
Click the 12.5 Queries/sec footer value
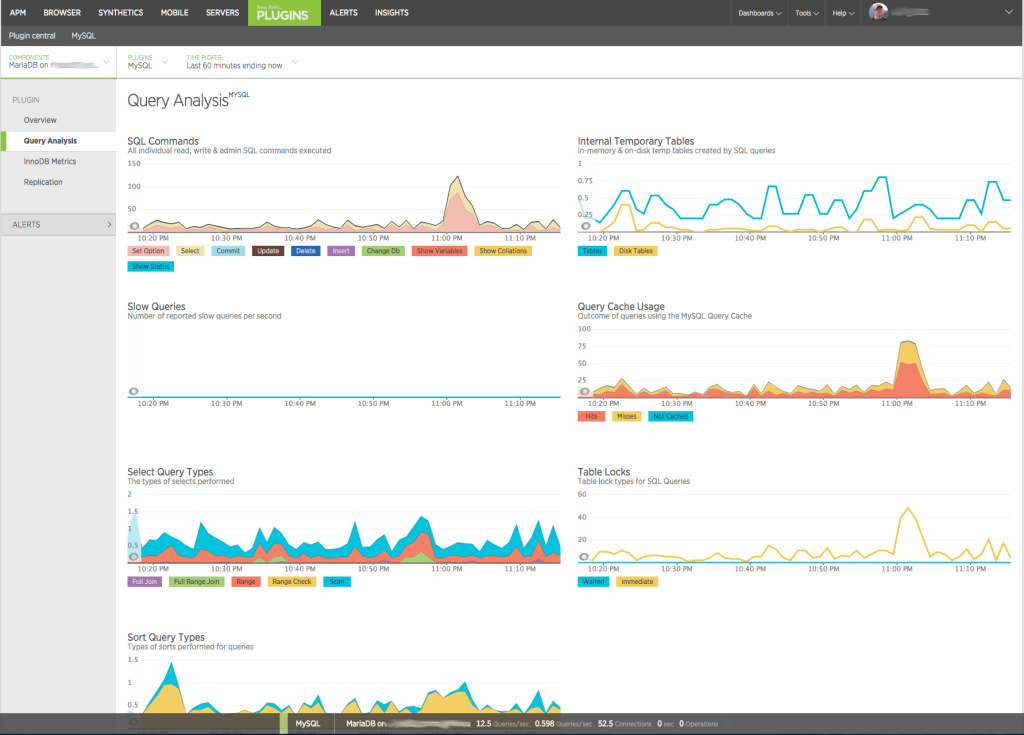(x=502, y=724)
